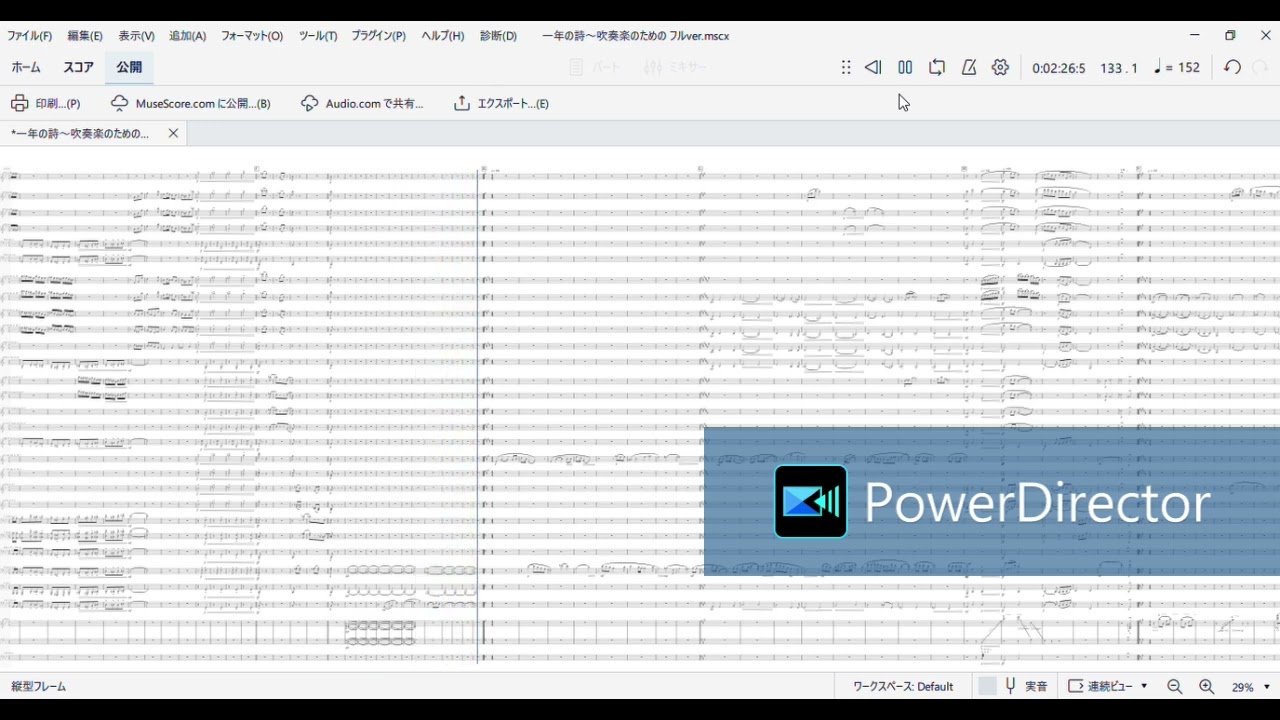
Task: Open the 編集(E) menu
Action: (x=85, y=36)
